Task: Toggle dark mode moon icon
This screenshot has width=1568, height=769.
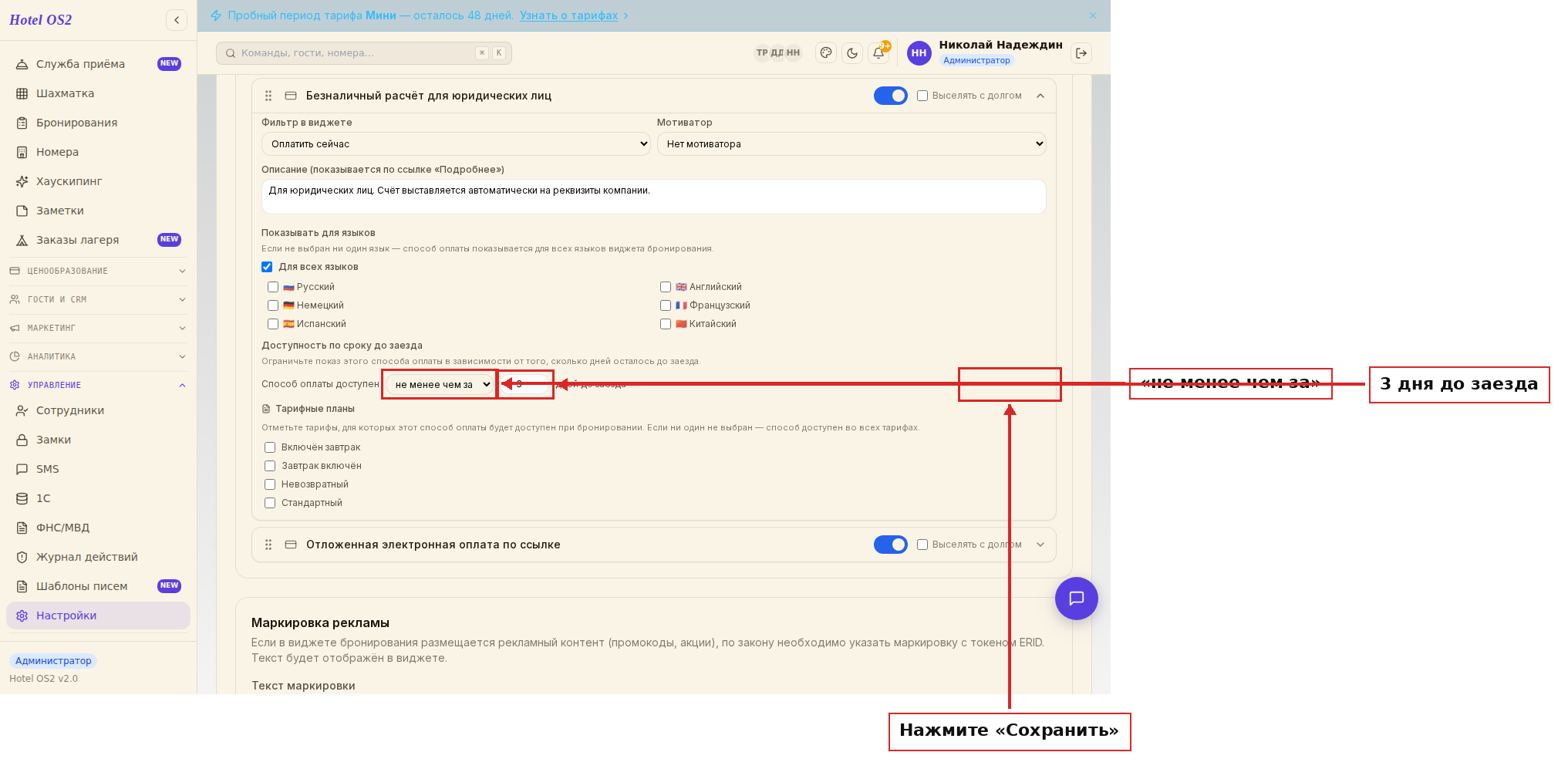Action: 852,53
